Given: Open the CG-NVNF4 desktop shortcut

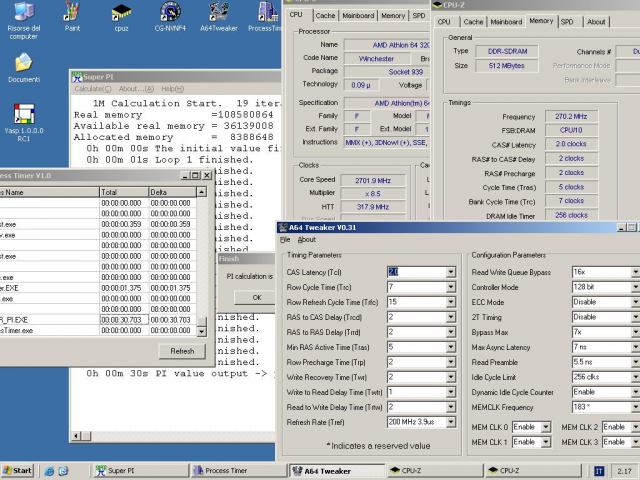Looking at the screenshot, I should 170,18.
